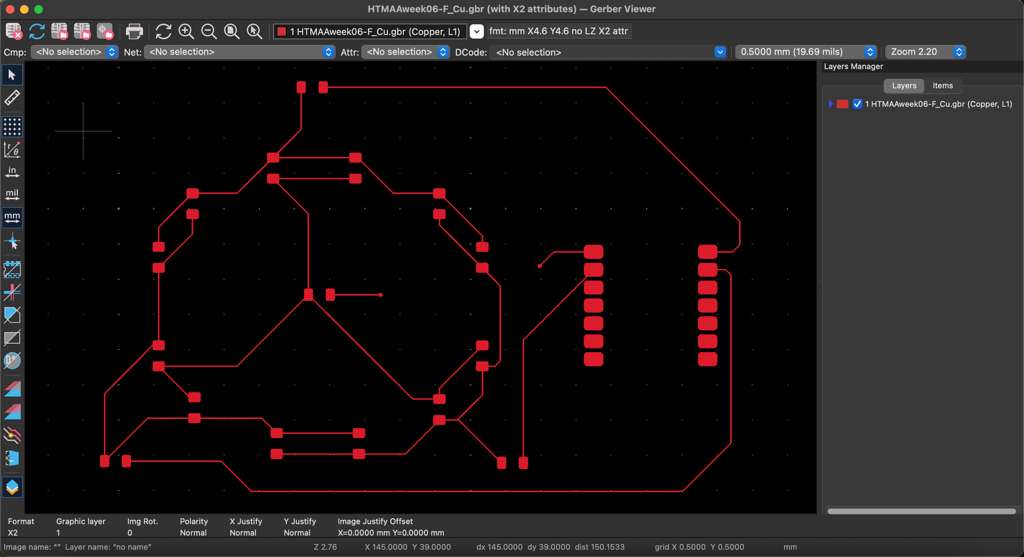
Task: Click the Print icon in toolbar
Action: click(x=134, y=32)
